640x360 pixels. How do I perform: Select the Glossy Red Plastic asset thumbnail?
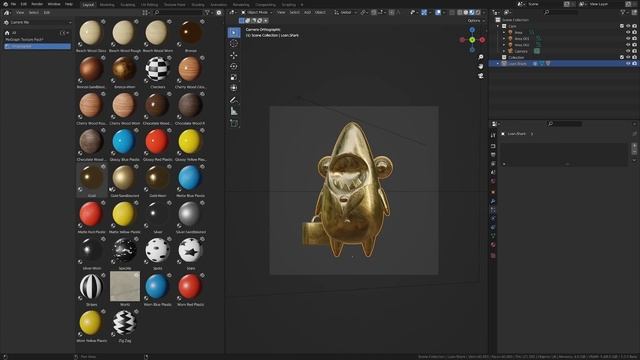click(157, 142)
